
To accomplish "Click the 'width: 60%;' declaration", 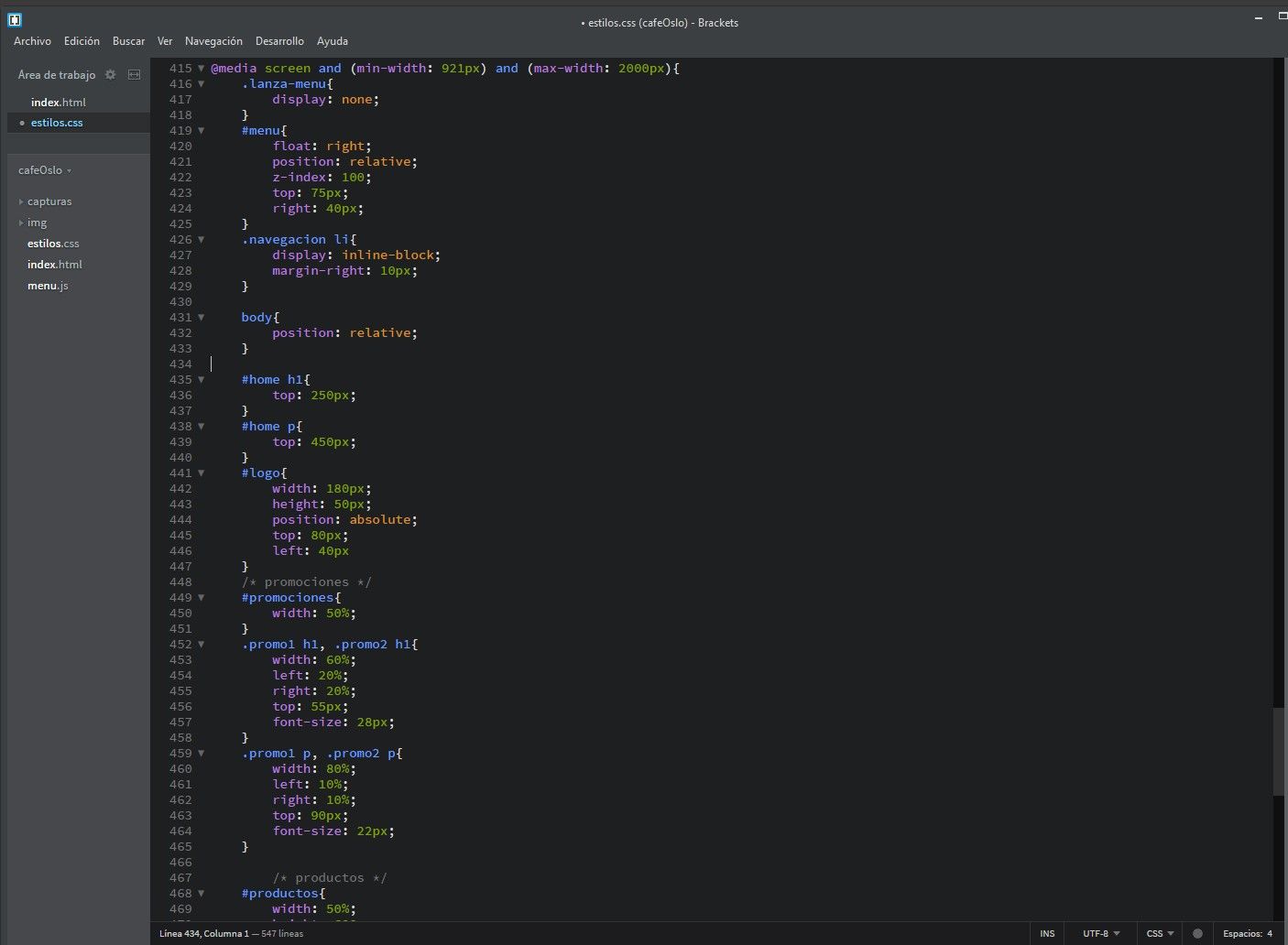I will (314, 659).
